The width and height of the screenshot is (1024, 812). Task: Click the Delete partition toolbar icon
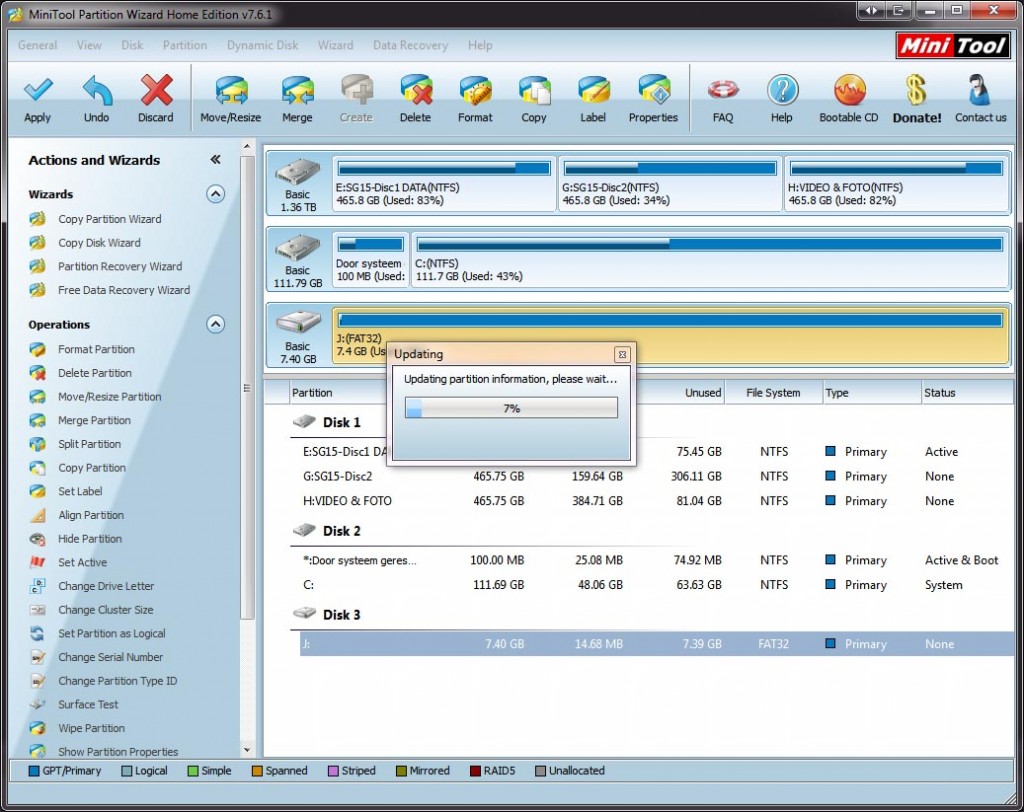pyautogui.click(x=416, y=90)
